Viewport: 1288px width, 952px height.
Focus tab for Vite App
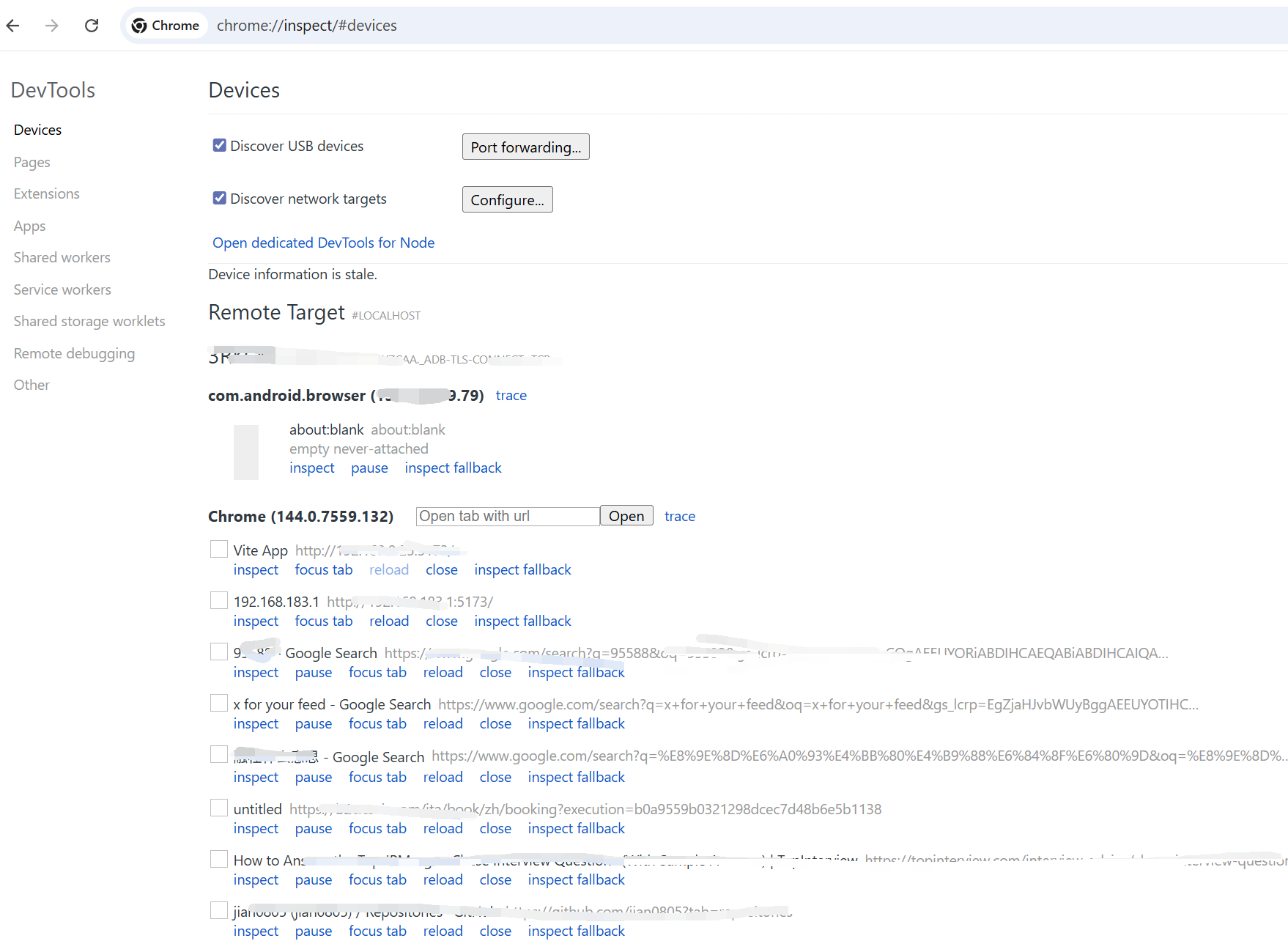click(323, 569)
